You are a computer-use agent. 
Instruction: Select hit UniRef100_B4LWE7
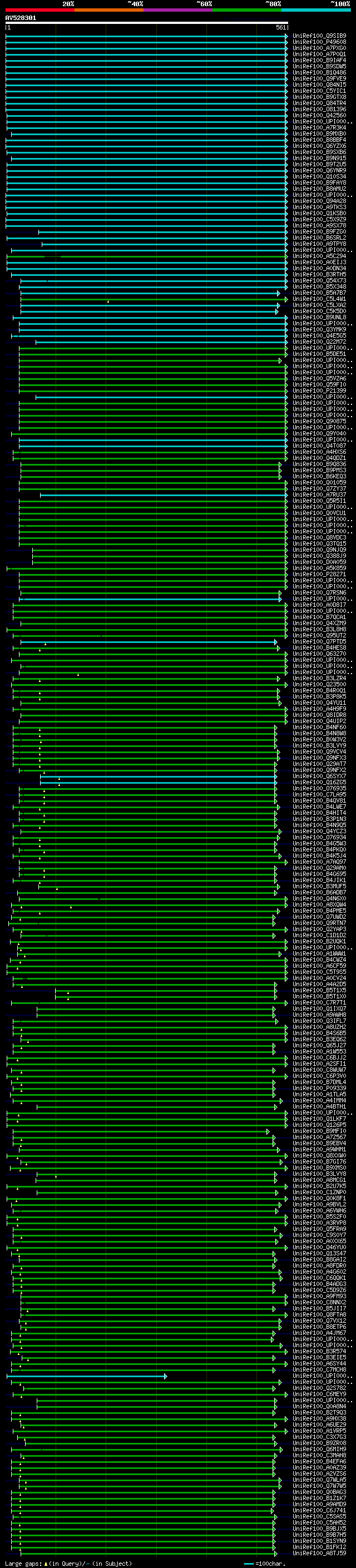click(319, 807)
